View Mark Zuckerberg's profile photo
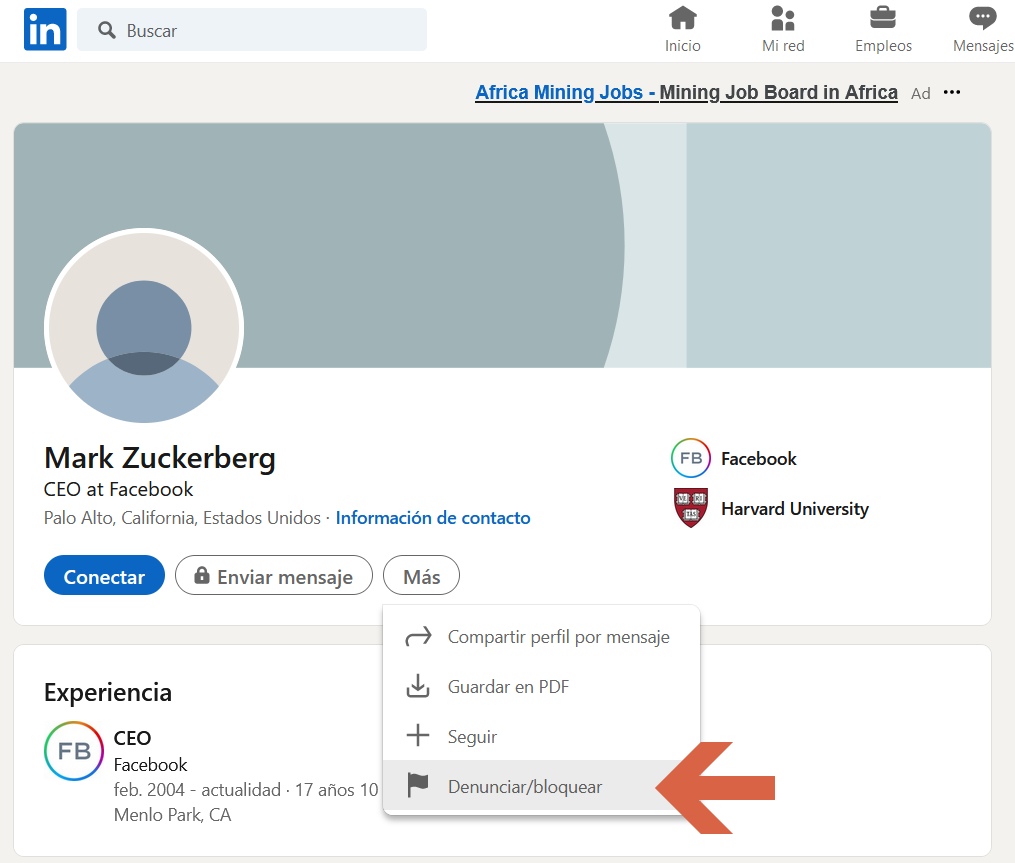This screenshot has width=1015, height=863. click(x=144, y=328)
